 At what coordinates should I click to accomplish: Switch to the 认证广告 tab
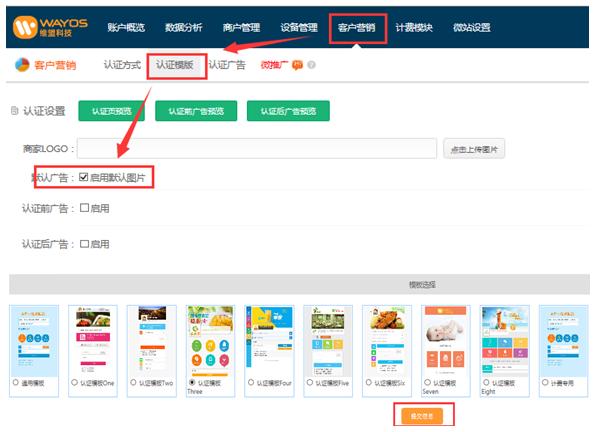[227, 65]
